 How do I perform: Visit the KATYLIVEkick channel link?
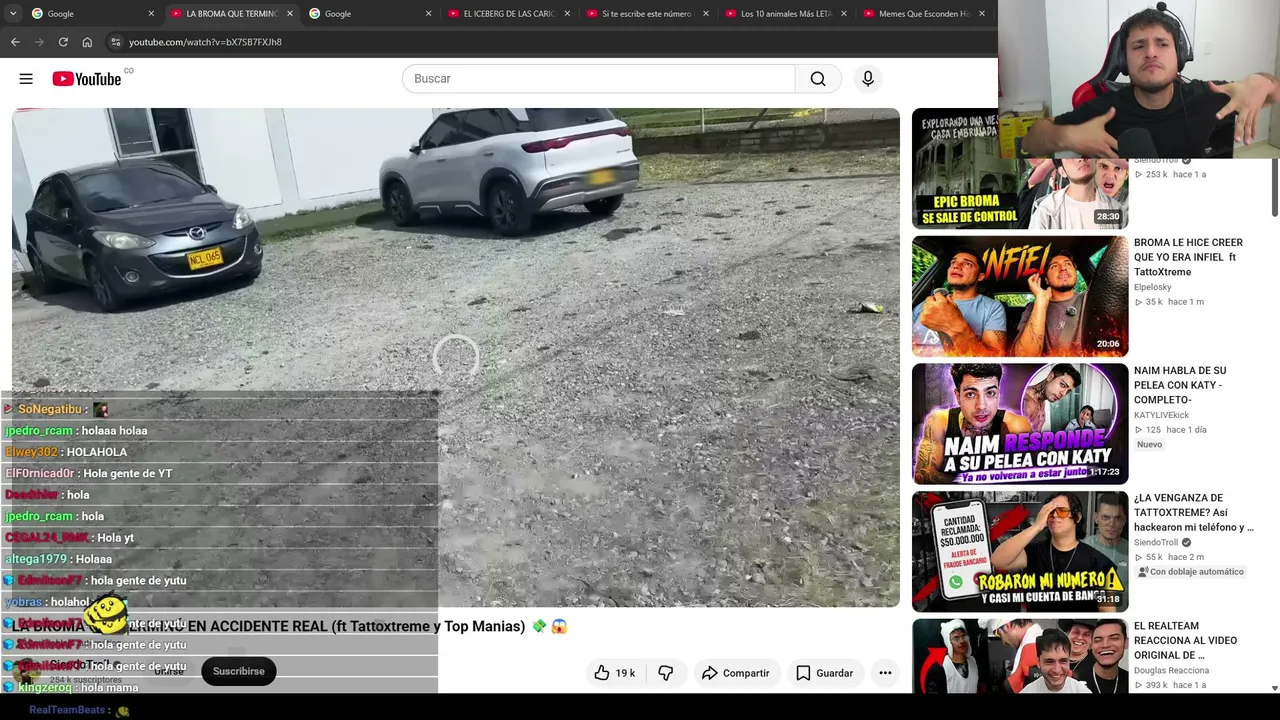point(1161,415)
